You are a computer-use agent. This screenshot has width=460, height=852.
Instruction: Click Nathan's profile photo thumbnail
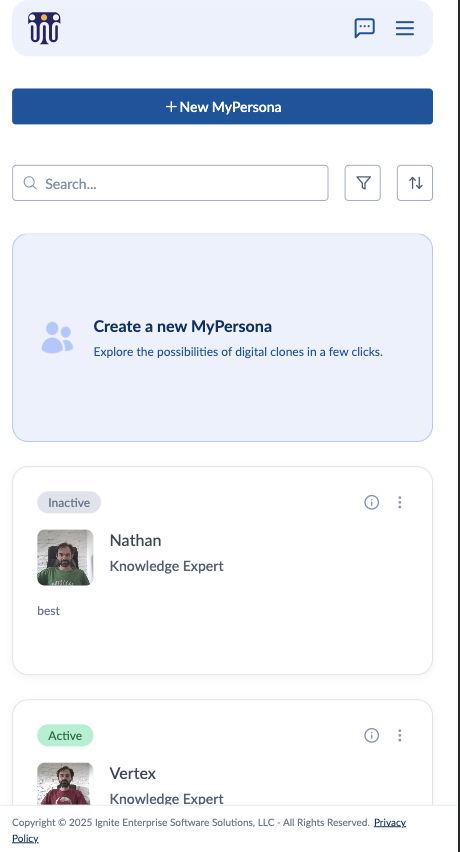tap(65, 557)
